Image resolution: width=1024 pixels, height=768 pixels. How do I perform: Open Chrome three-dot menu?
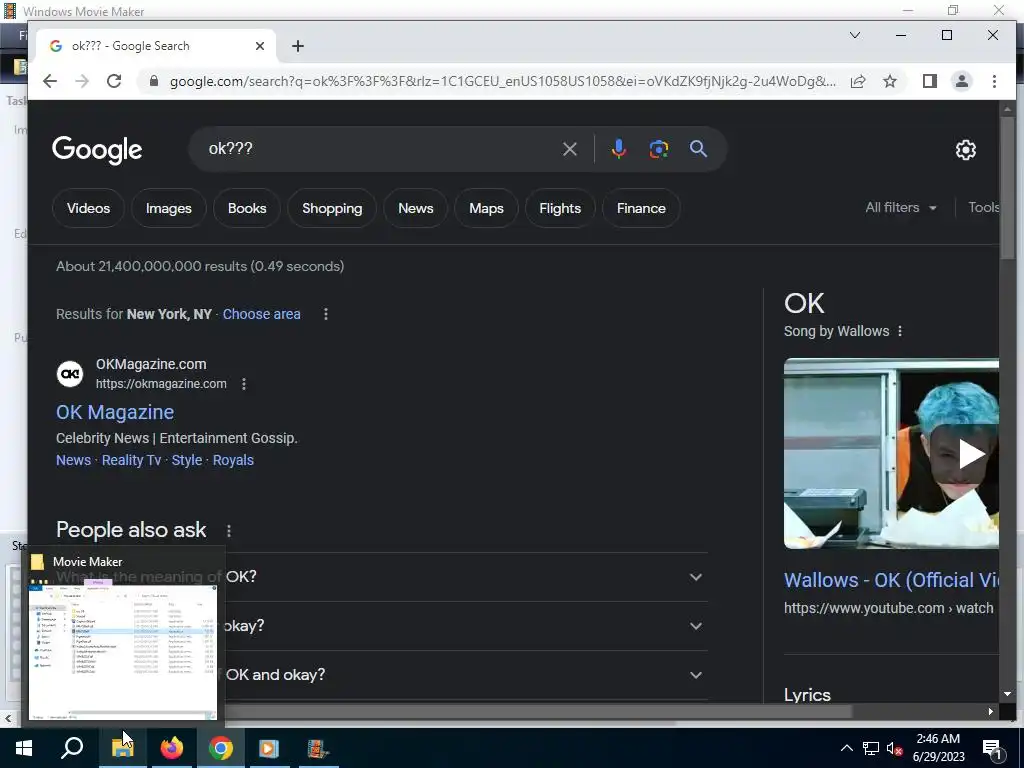click(994, 81)
